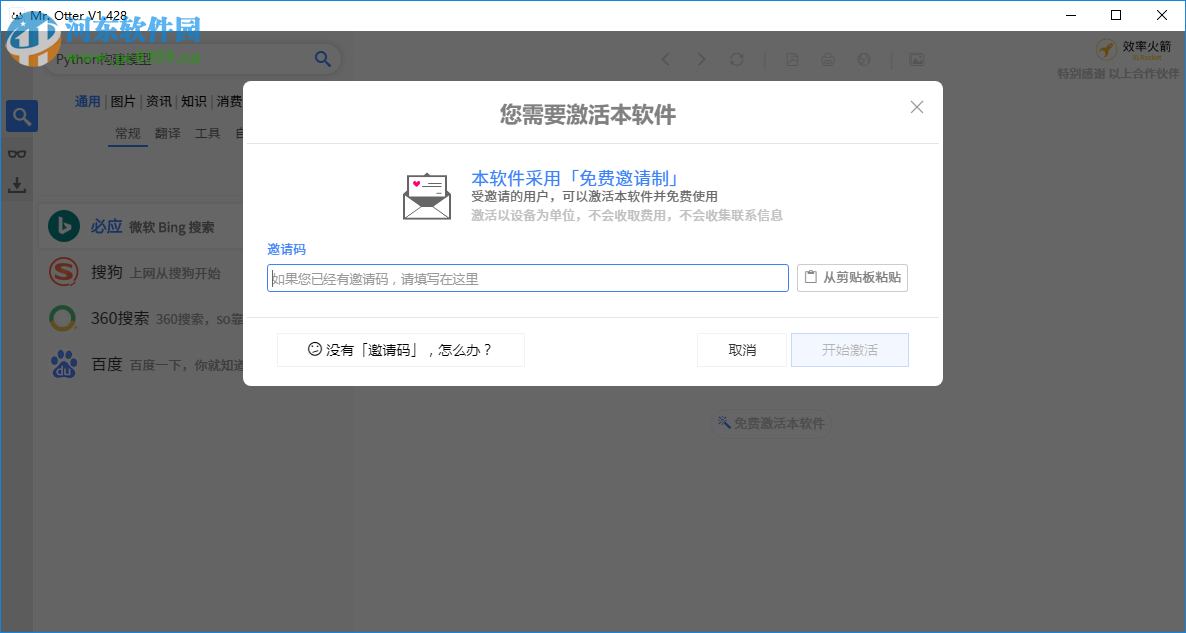The image size is (1186, 633).
Task: Click the printer toolbar icon
Action: click(x=828, y=60)
